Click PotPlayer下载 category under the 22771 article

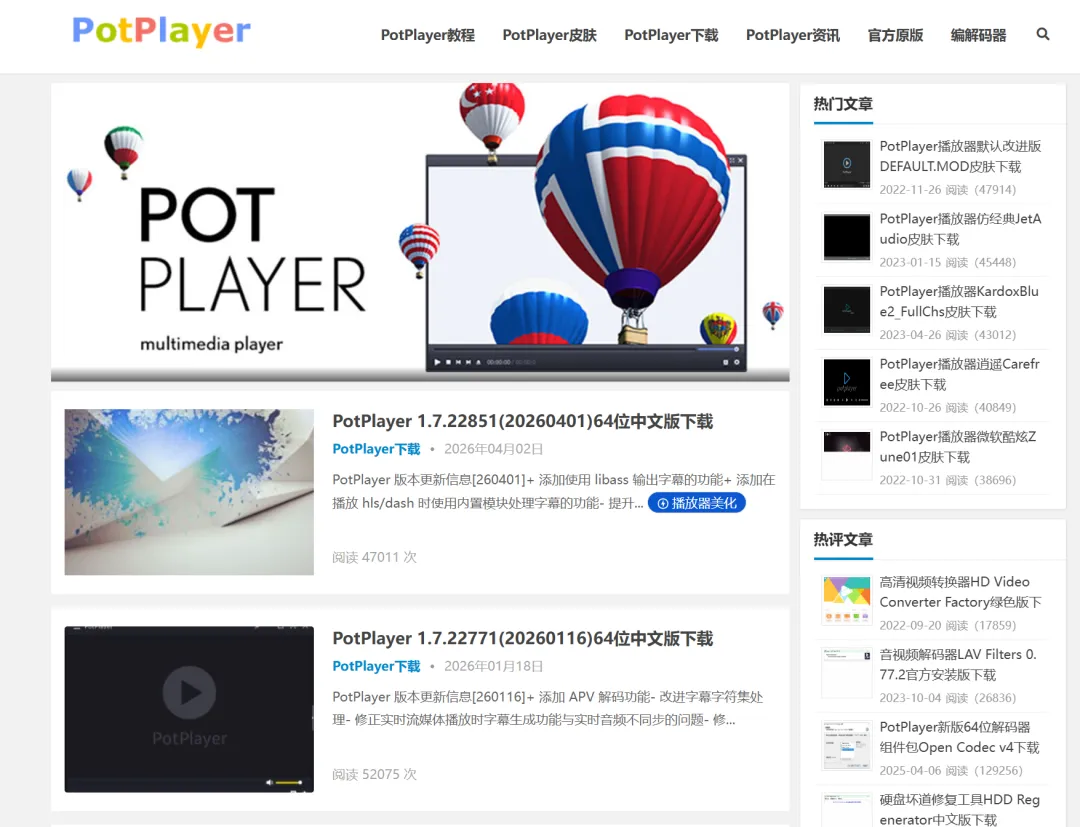click(x=376, y=666)
